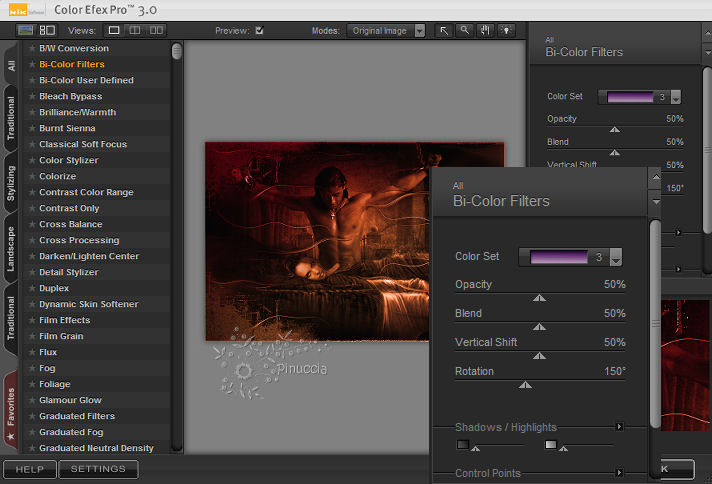Switch to split preview view
This screenshot has height=484, width=712.
(136, 30)
